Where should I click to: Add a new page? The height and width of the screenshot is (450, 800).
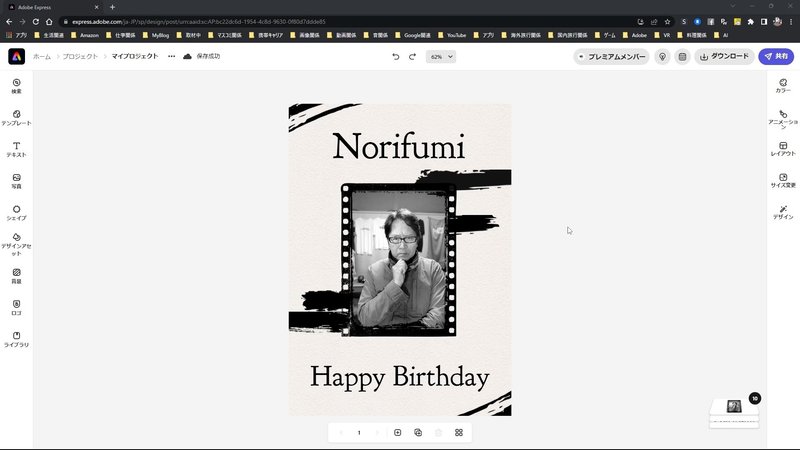[397, 433]
